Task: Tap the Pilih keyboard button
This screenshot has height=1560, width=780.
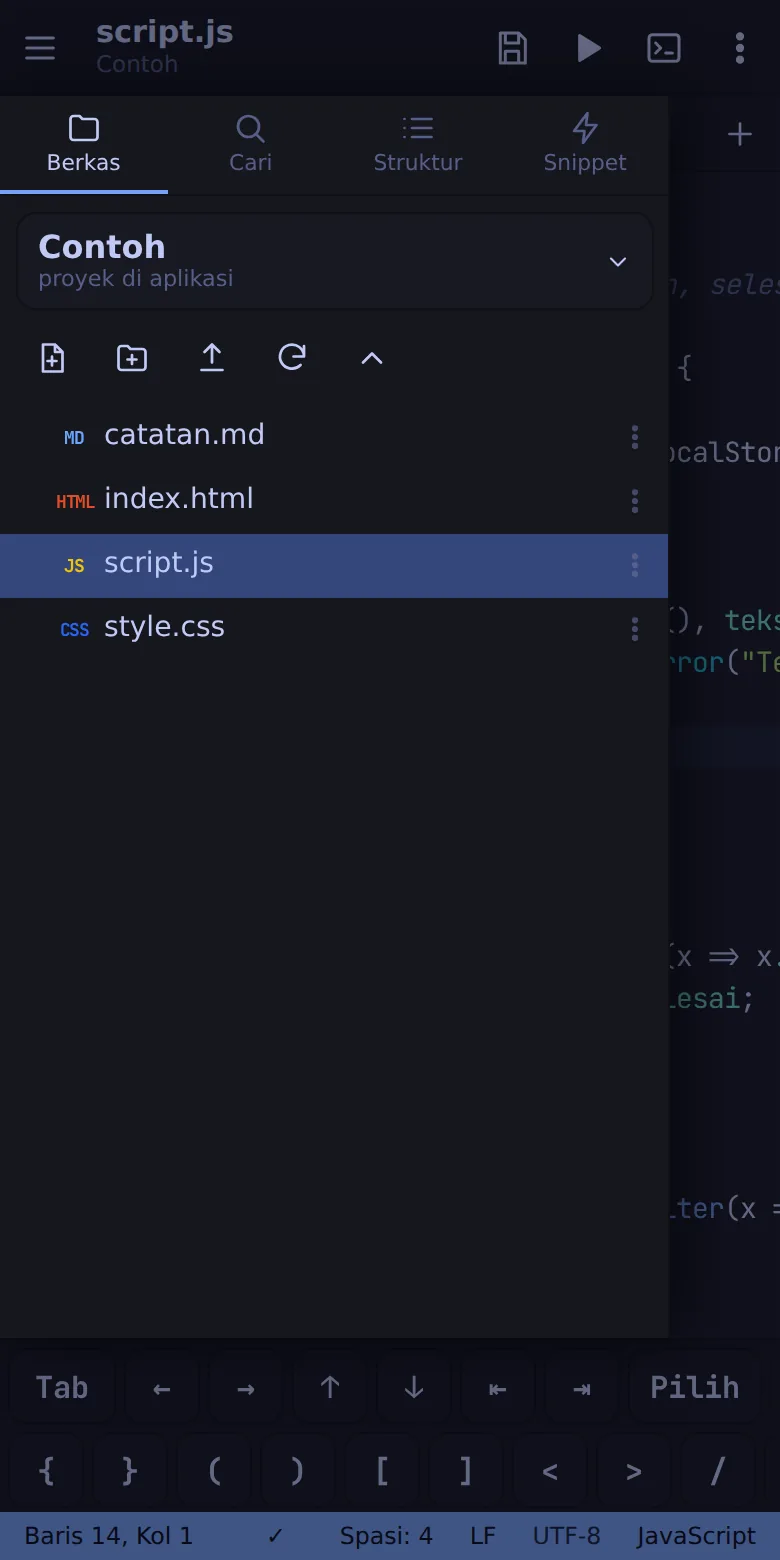Action: [695, 1387]
